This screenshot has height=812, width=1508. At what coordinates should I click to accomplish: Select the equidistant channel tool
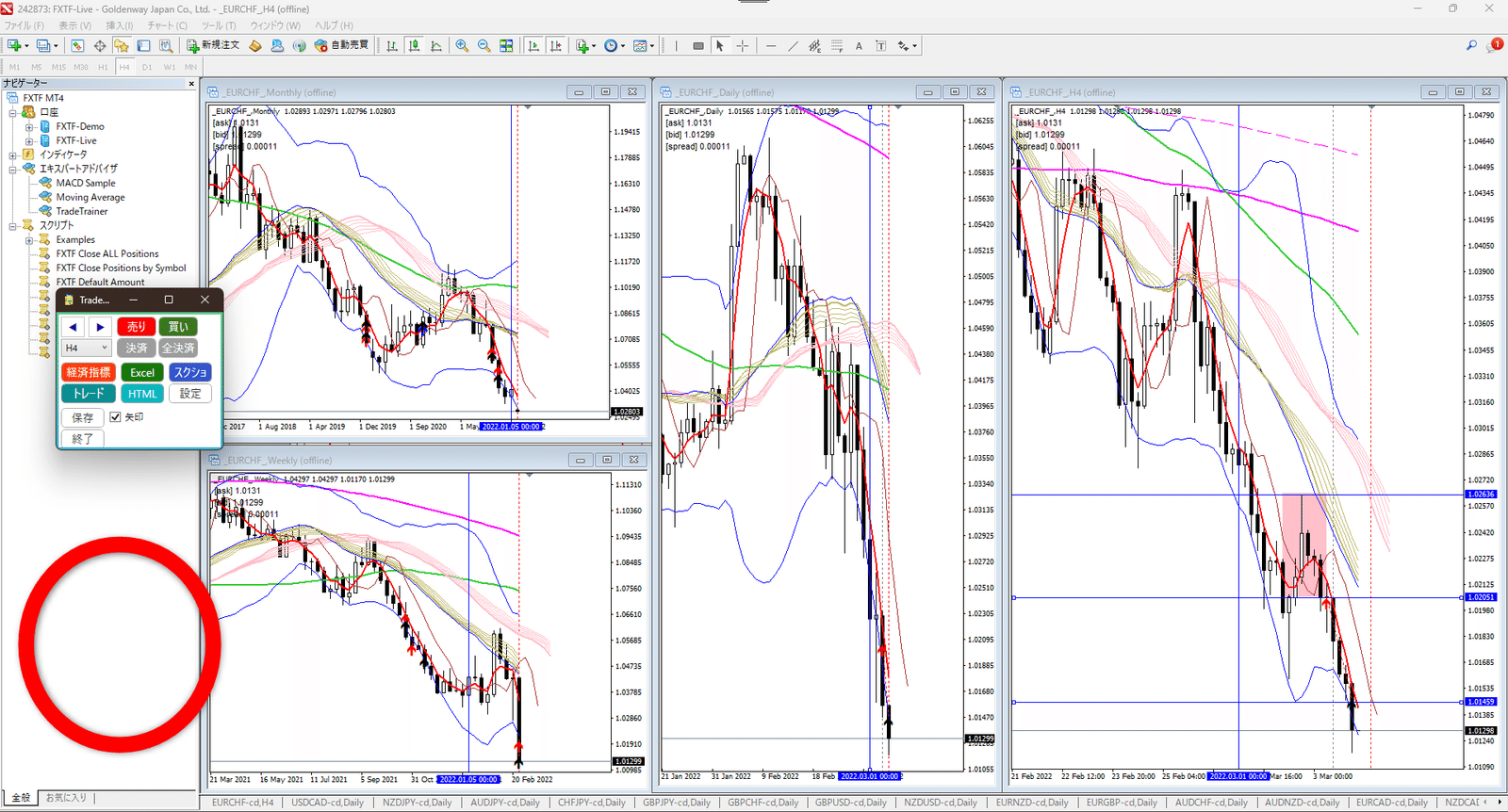coord(814,45)
